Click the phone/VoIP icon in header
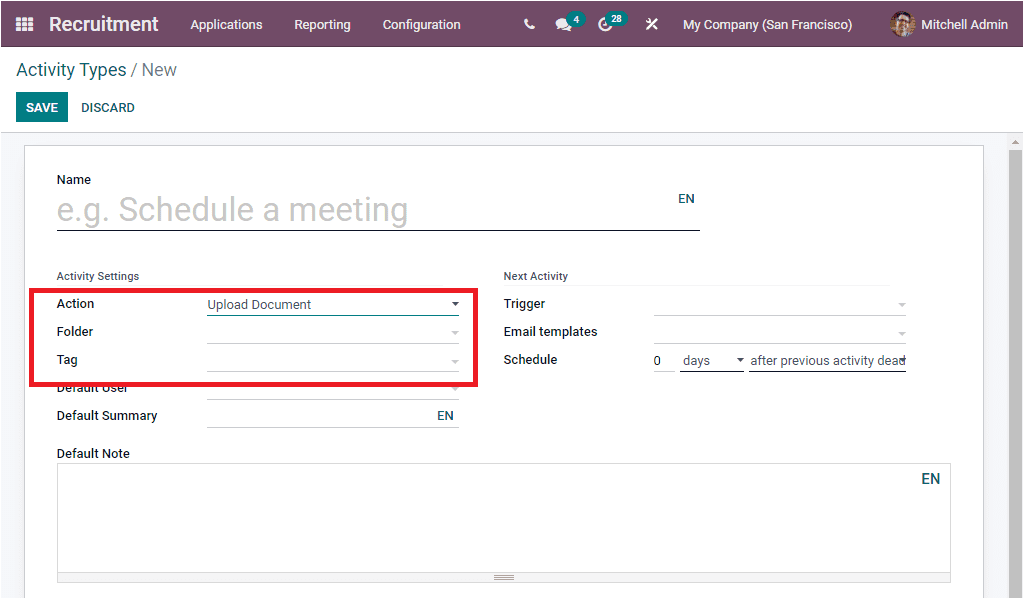 coord(529,24)
